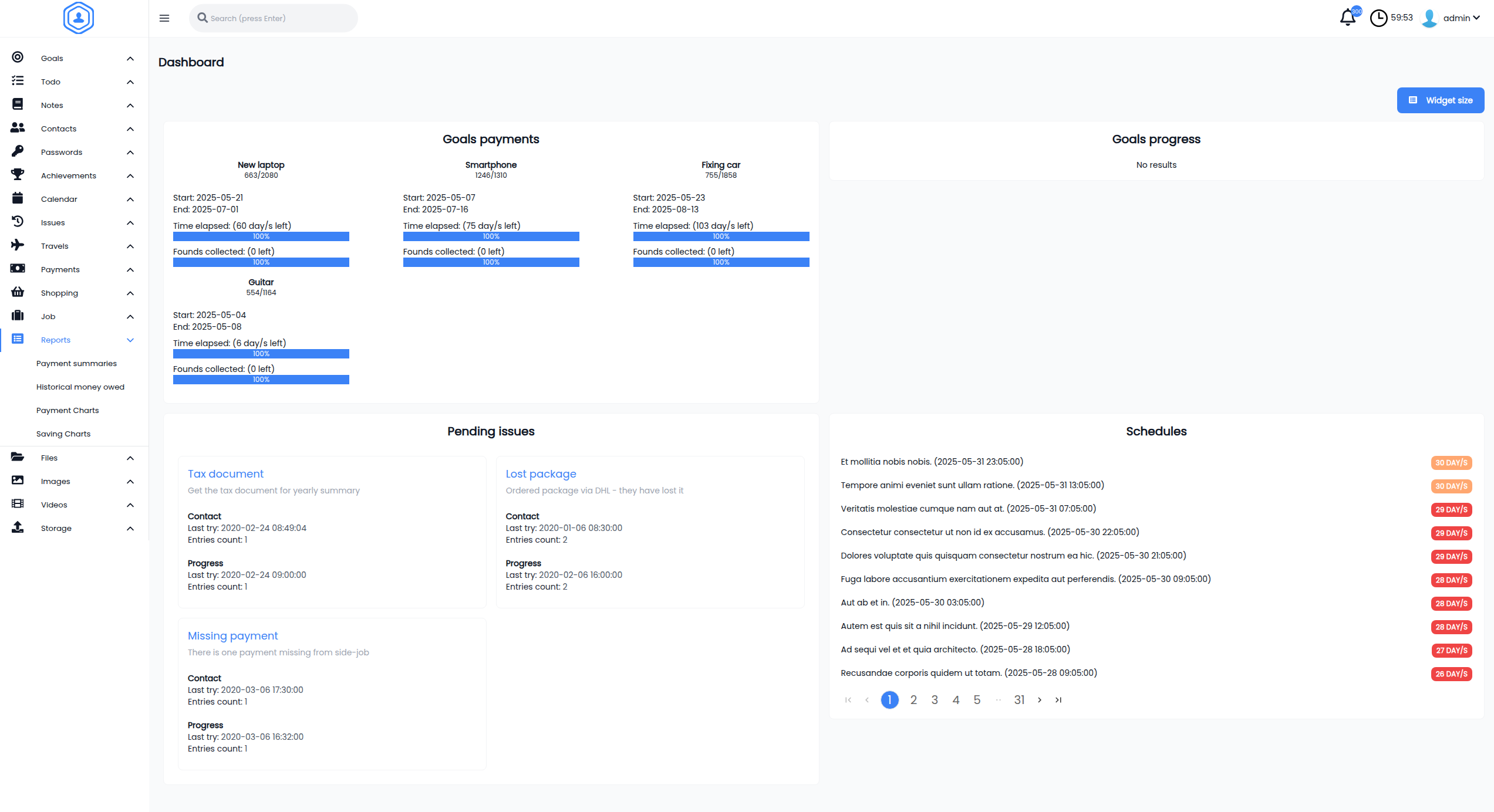Screen dimensions: 1494x812
Task: Open the Todo checklist icon
Action: pyautogui.click(x=17, y=81)
